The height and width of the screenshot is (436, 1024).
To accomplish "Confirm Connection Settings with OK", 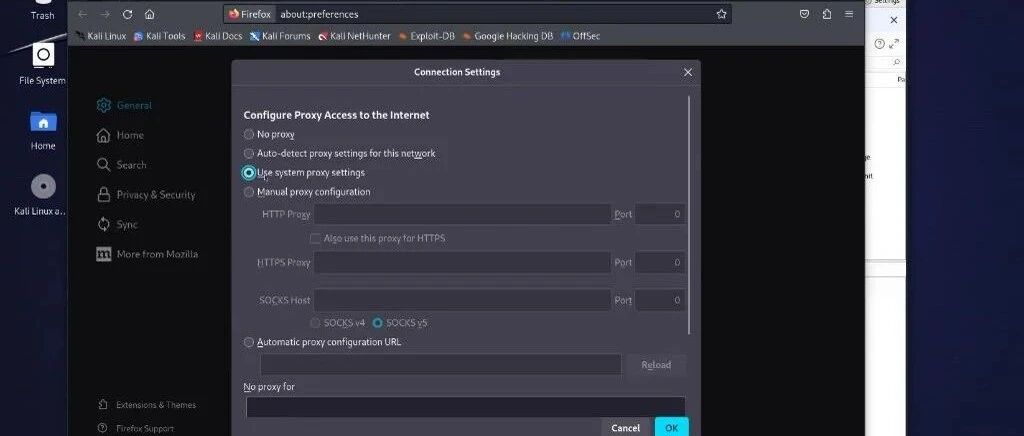I will [x=671, y=428].
